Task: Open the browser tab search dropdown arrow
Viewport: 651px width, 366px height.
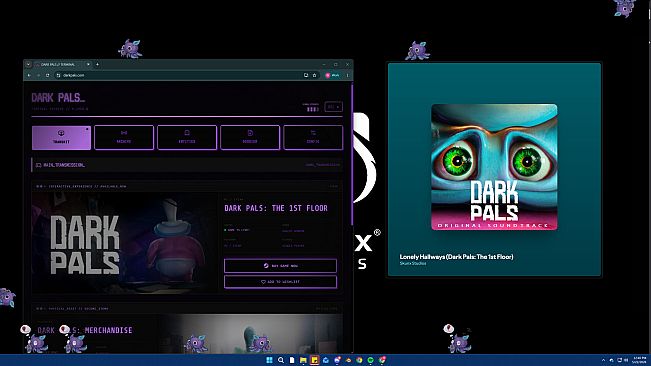Action: pos(28,64)
